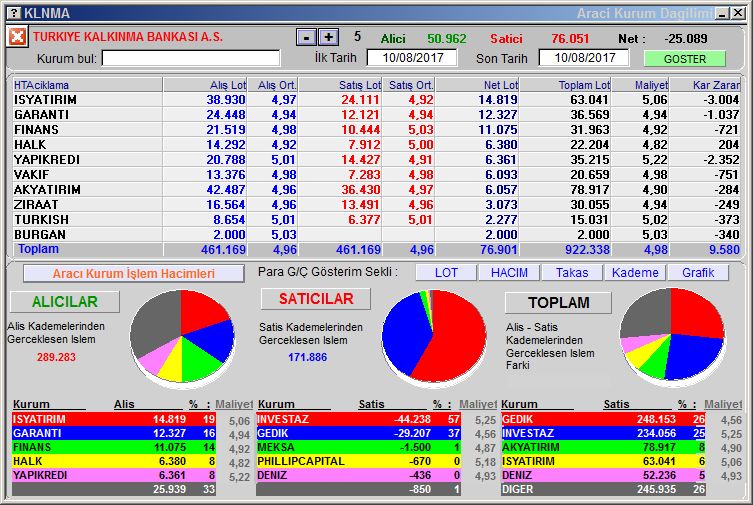
Task: Click the TOPLAM button
Action: (x=559, y=303)
